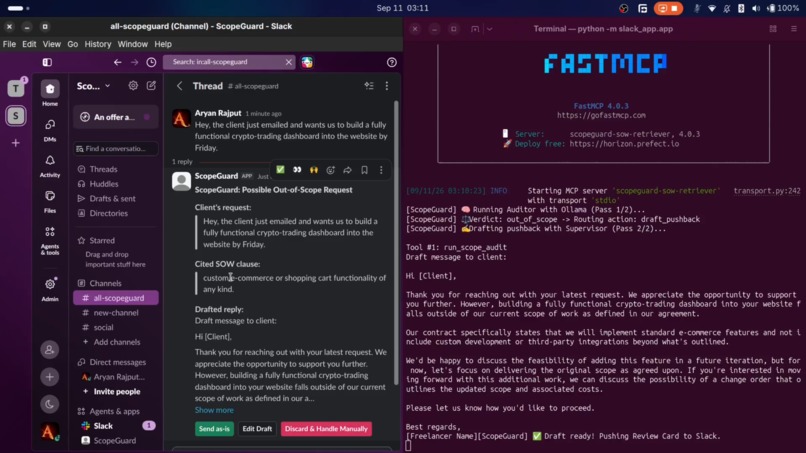The image size is (806, 453).
Task: Select the all-scopeguard channel
Action: (x=116, y=298)
